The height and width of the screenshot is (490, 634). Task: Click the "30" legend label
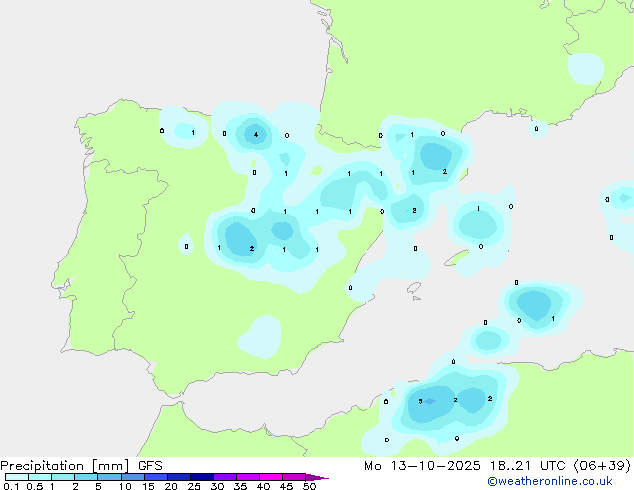(217, 486)
